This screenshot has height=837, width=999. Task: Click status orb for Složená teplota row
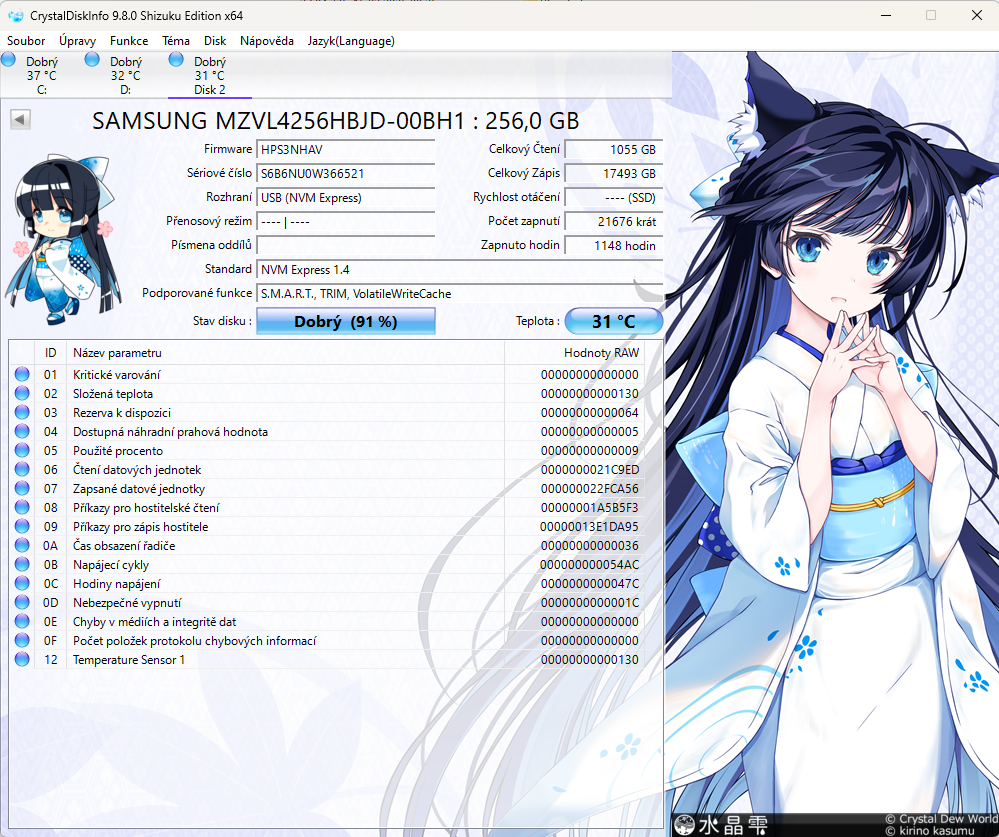click(x=22, y=393)
